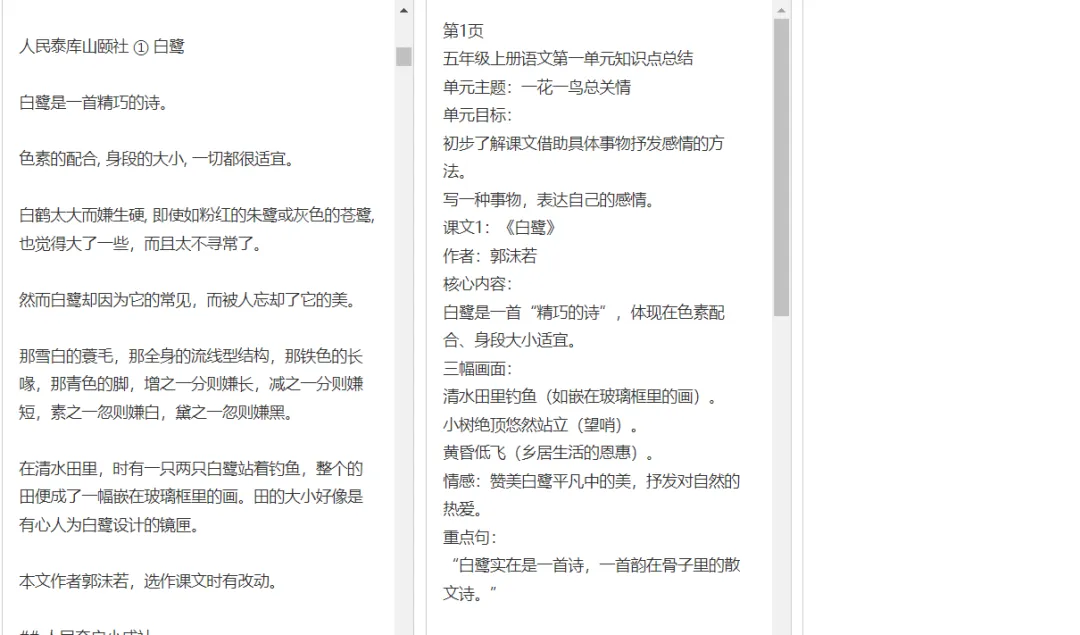Image resolution: width=1080 pixels, height=635 pixels.
Task: Click the label '核心内容:'
Action: 477,284
